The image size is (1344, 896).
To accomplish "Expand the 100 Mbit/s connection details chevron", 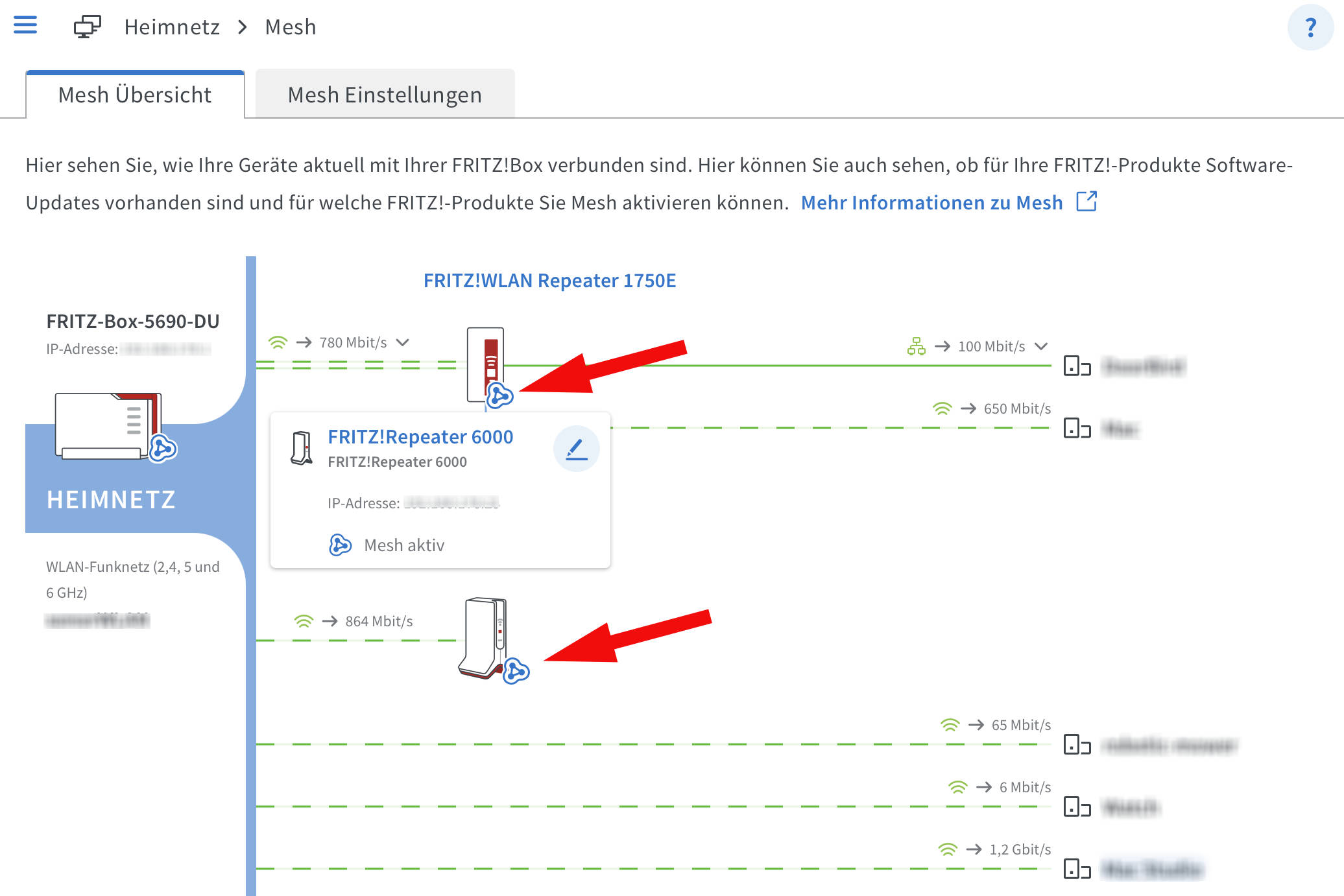I will tap(1041, 346).
